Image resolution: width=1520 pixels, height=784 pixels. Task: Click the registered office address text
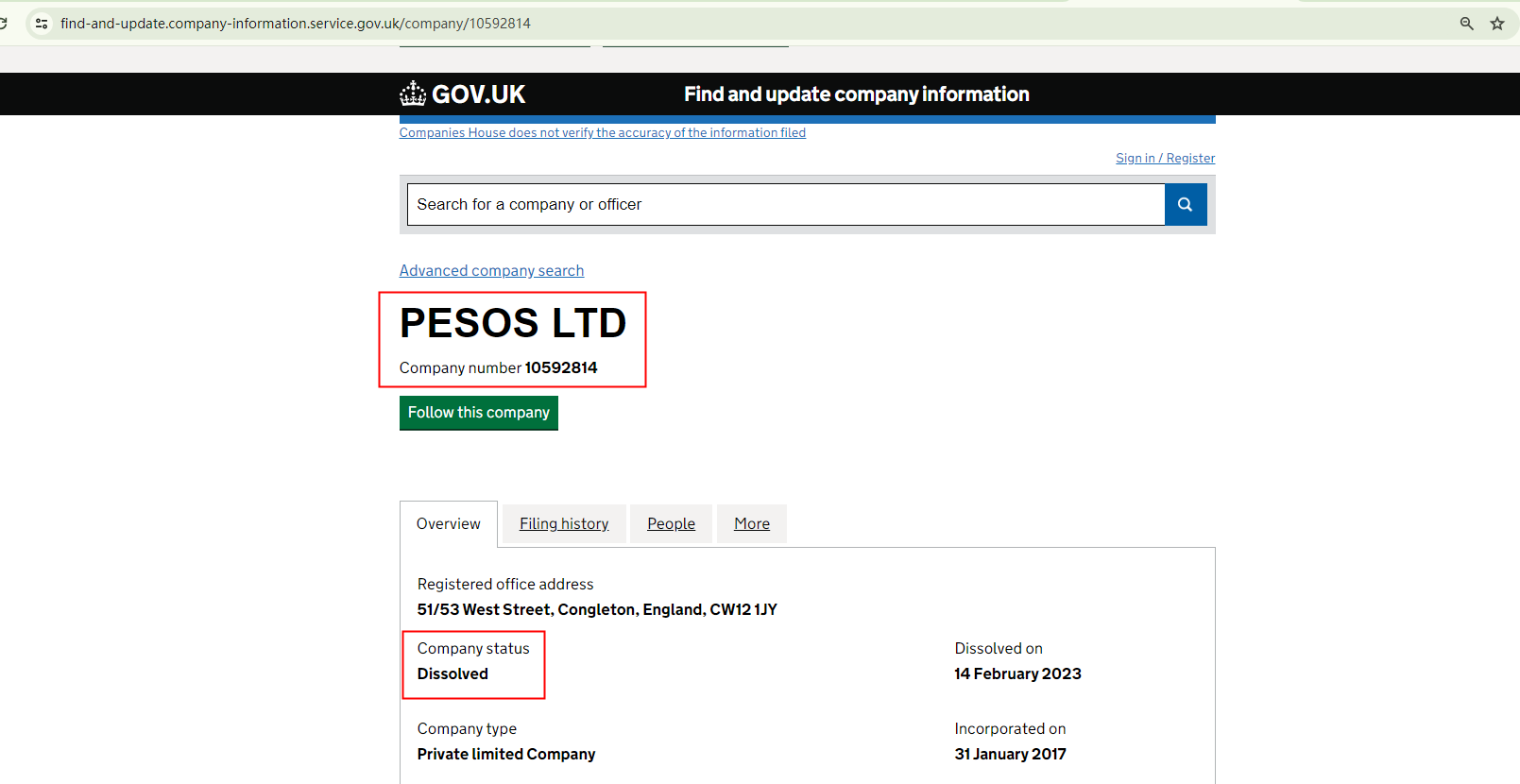[597, 610]
